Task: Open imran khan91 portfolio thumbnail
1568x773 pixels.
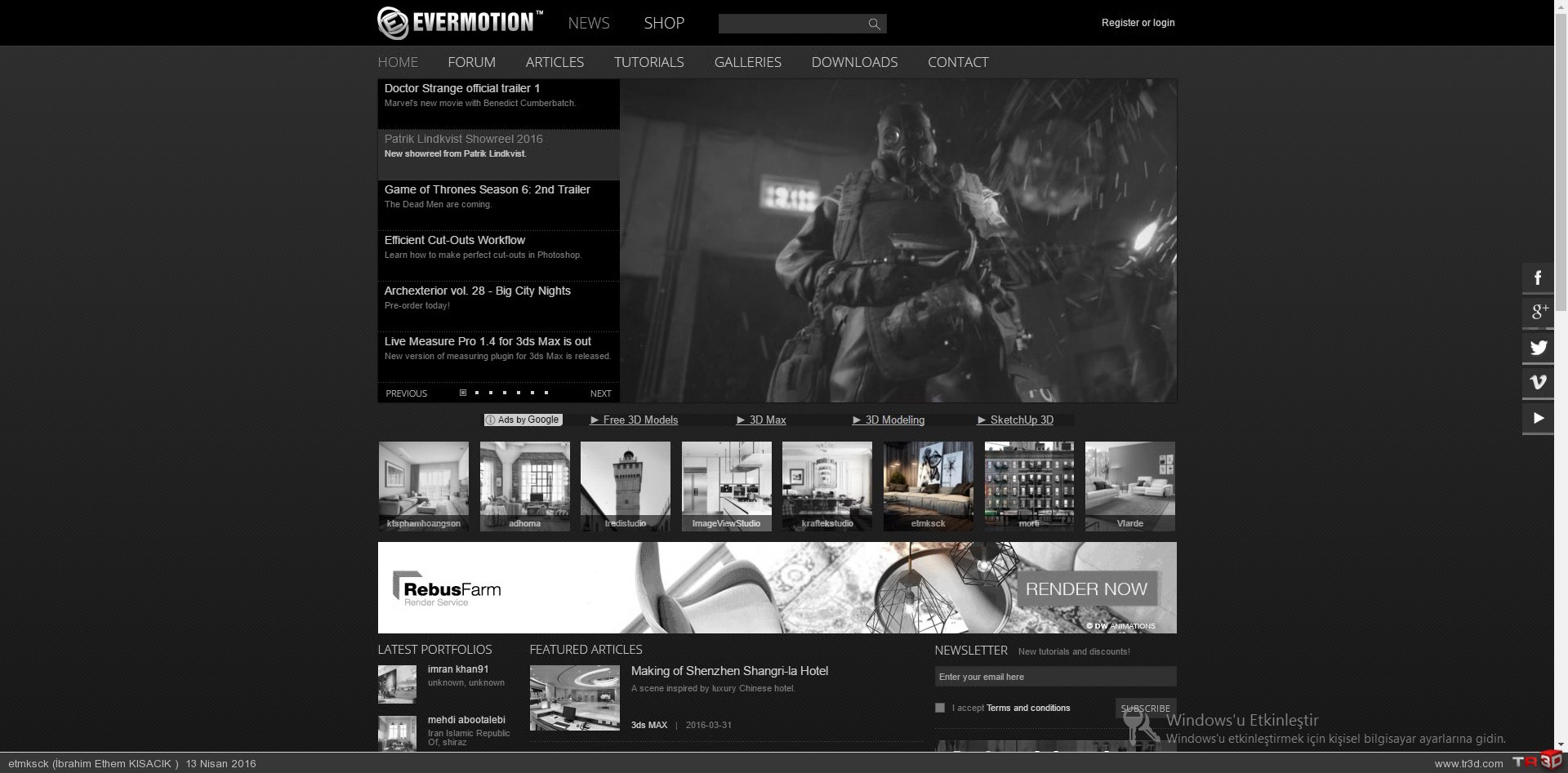Action: tap(397, 684)
